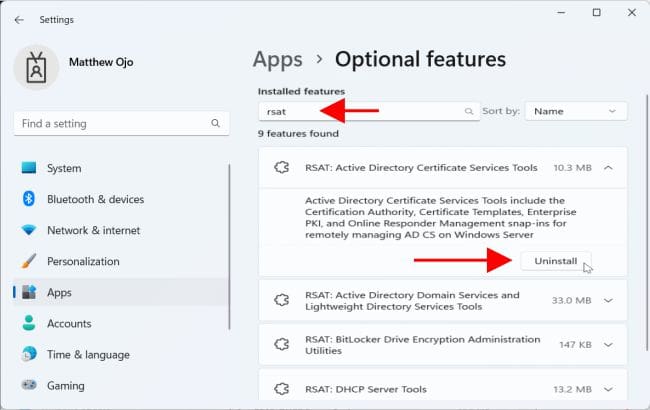650x410 pixels.
Task: Go back using the Settings back arrow
Action: pos(19,20)
